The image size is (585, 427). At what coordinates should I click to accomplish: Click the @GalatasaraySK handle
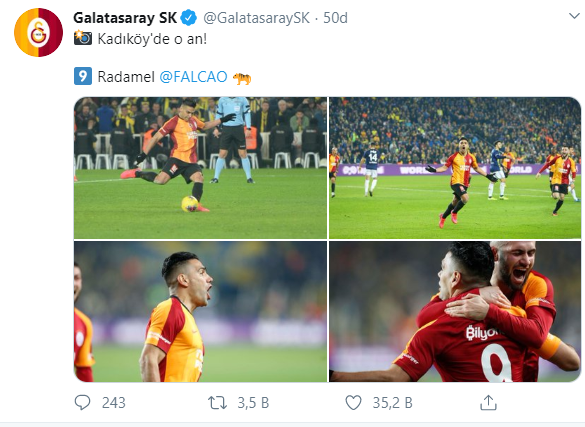[x=256, y=18]
